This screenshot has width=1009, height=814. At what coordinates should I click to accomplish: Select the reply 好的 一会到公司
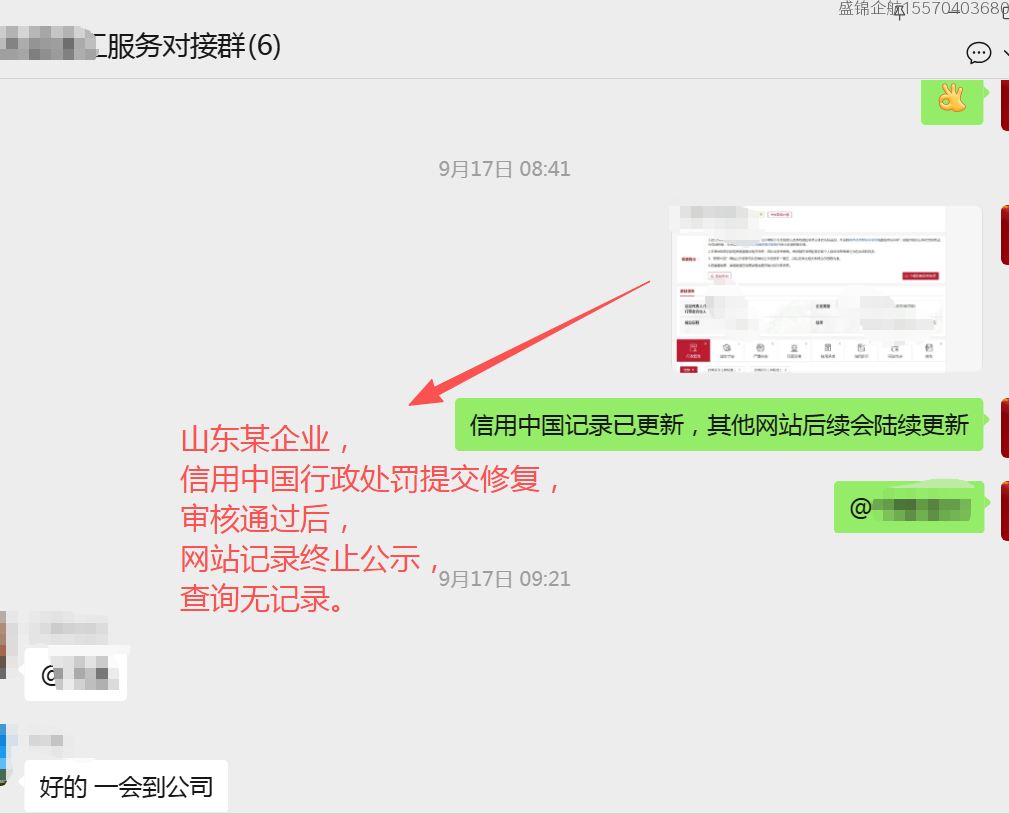[125, 786]
